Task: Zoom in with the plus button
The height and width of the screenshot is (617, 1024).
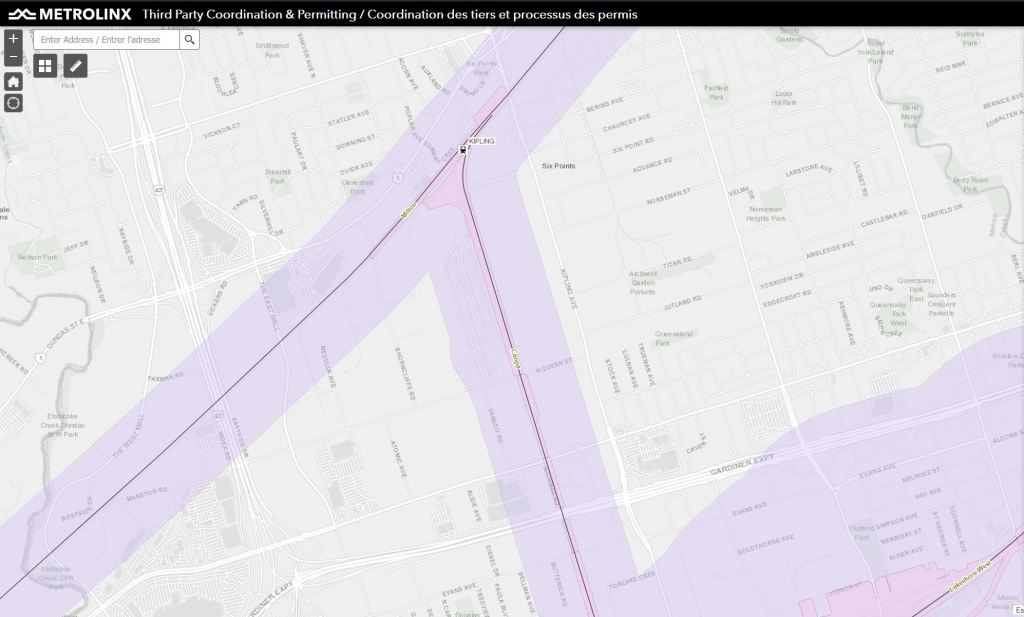Action: 13,39
